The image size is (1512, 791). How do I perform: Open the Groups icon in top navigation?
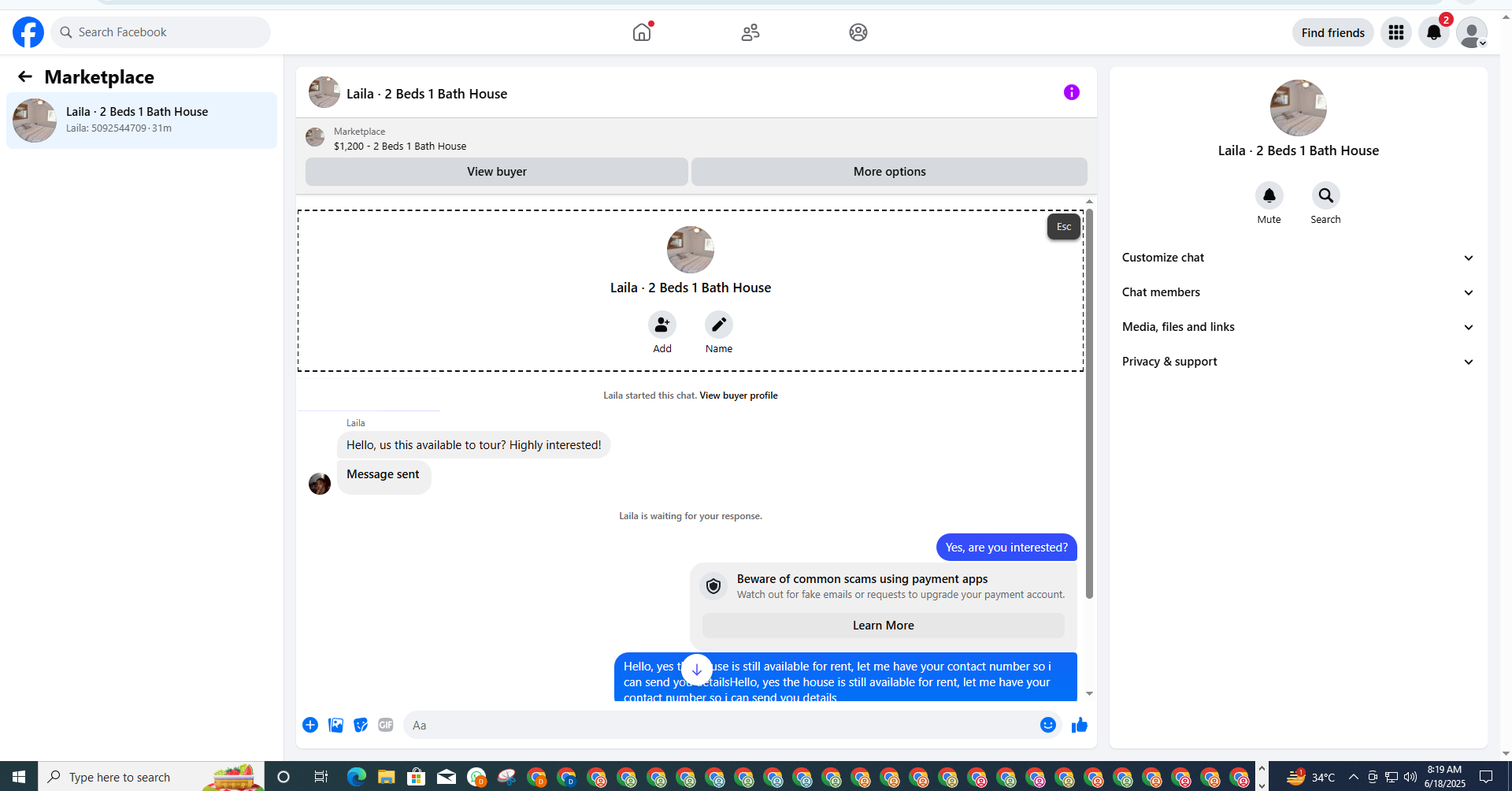pyautogui.click(x=858, y=32)
